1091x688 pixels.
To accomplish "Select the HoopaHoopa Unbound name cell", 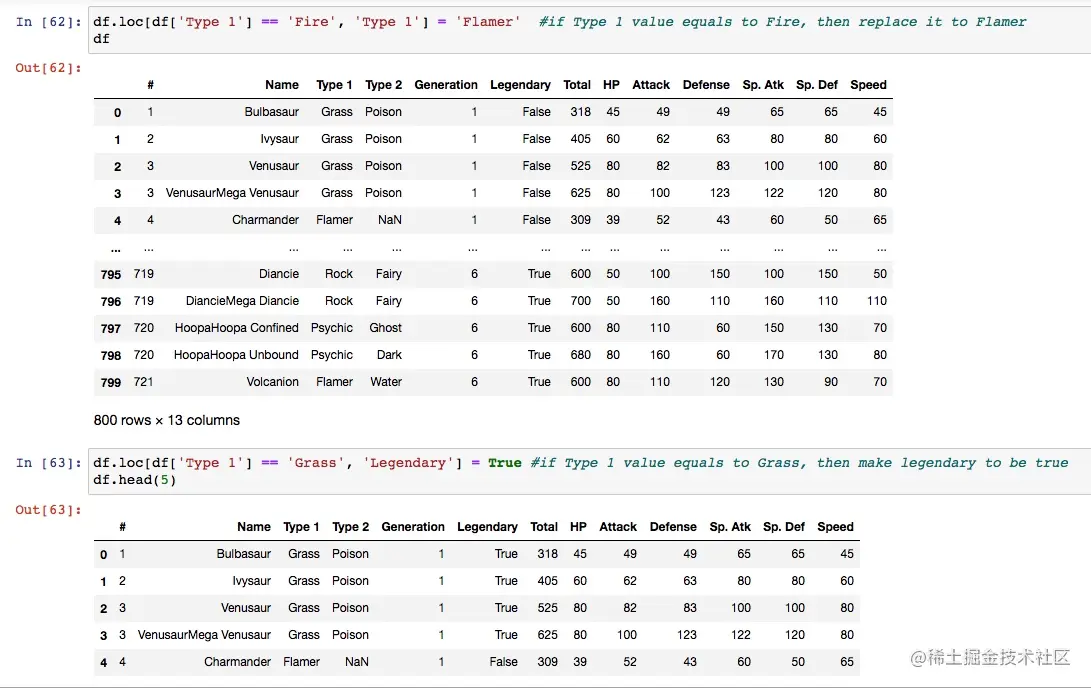I will click(x=236, y=355).
